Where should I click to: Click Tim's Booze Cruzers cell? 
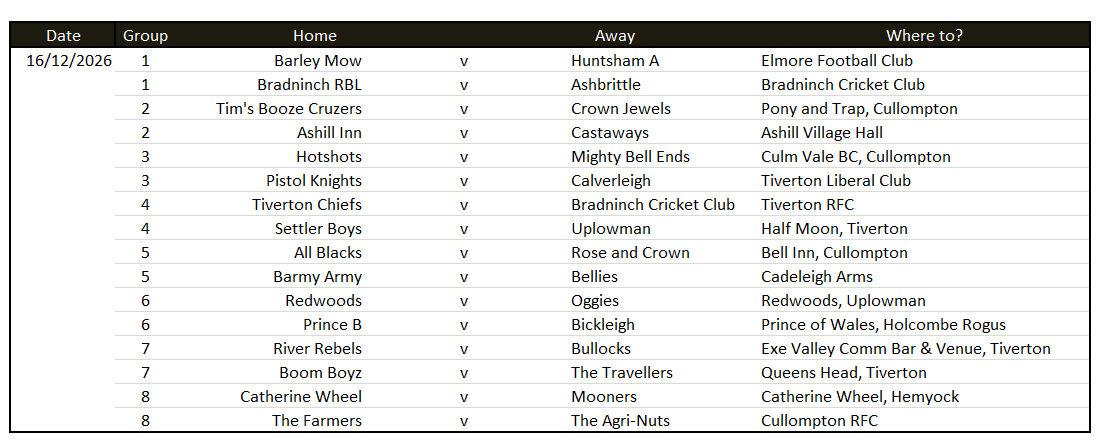point(289,109)
